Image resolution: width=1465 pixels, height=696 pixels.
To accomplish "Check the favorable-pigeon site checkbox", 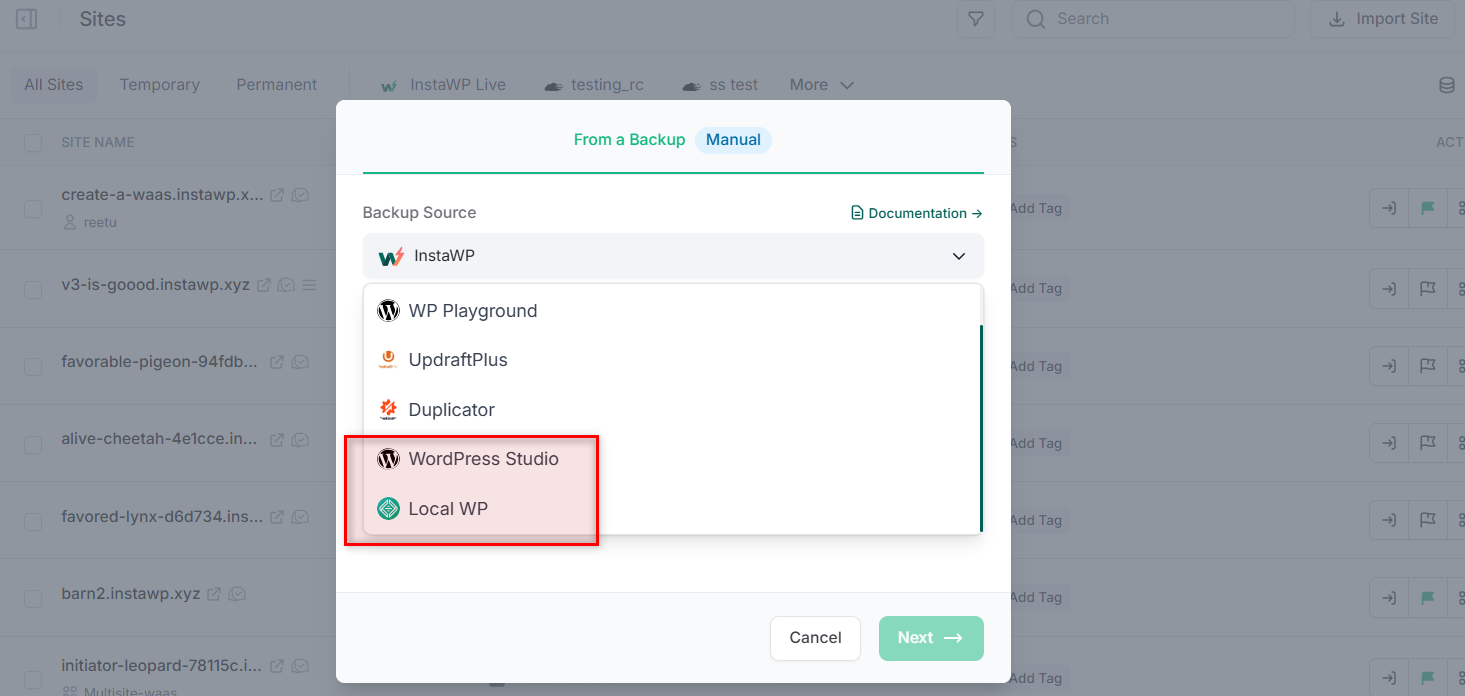I will pyautogui.click(x=33, y=367).
